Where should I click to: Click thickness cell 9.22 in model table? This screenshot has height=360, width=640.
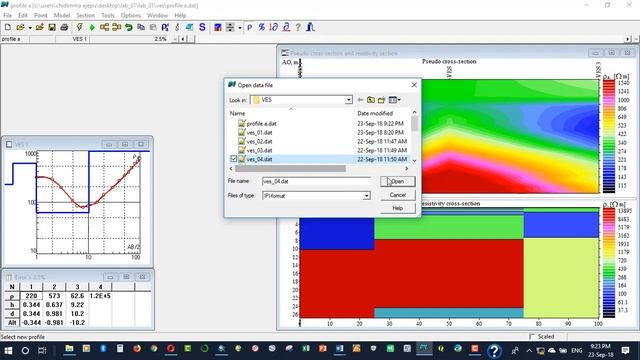pyautogui.click(x=77, y=304)
